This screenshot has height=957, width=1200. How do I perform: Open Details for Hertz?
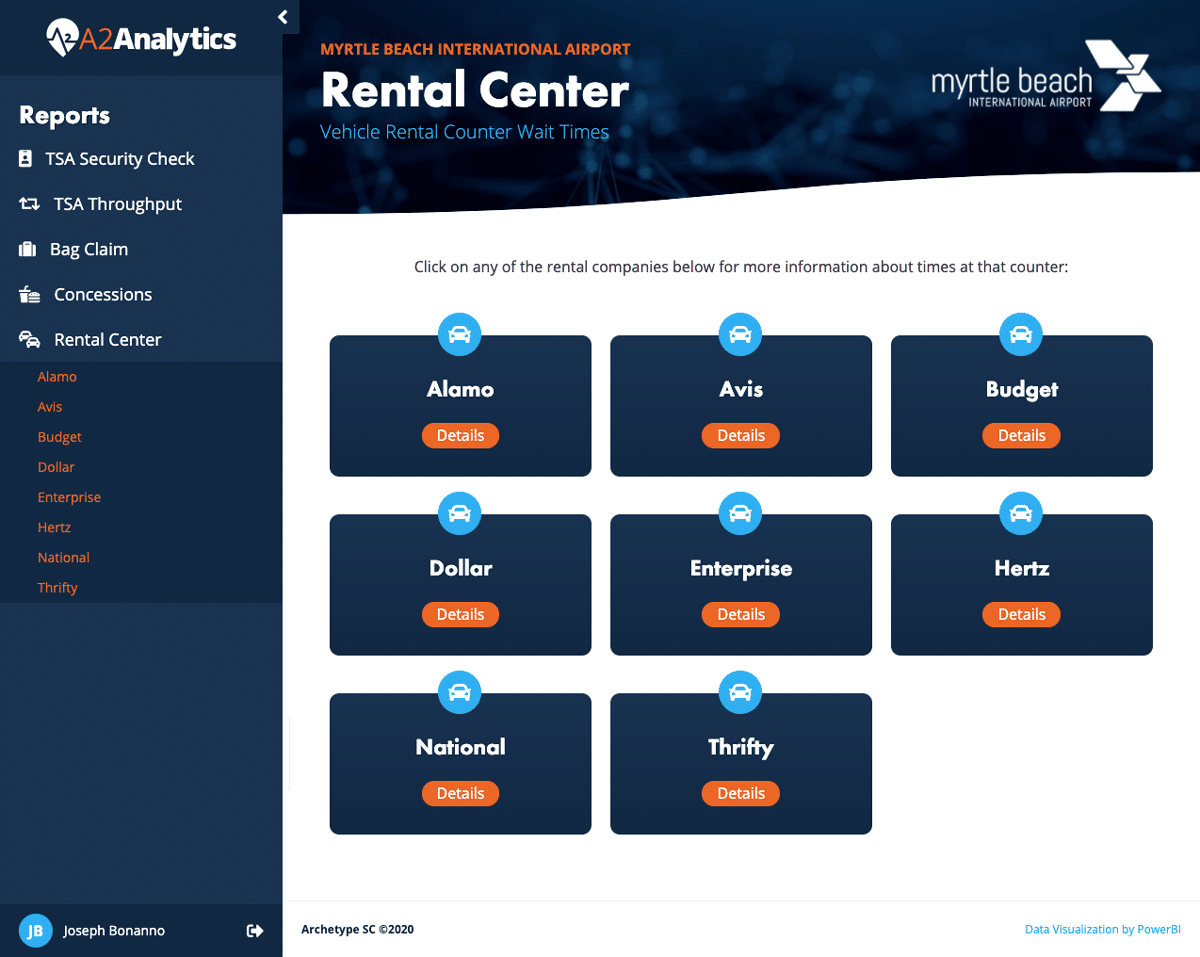(1021, 615)
